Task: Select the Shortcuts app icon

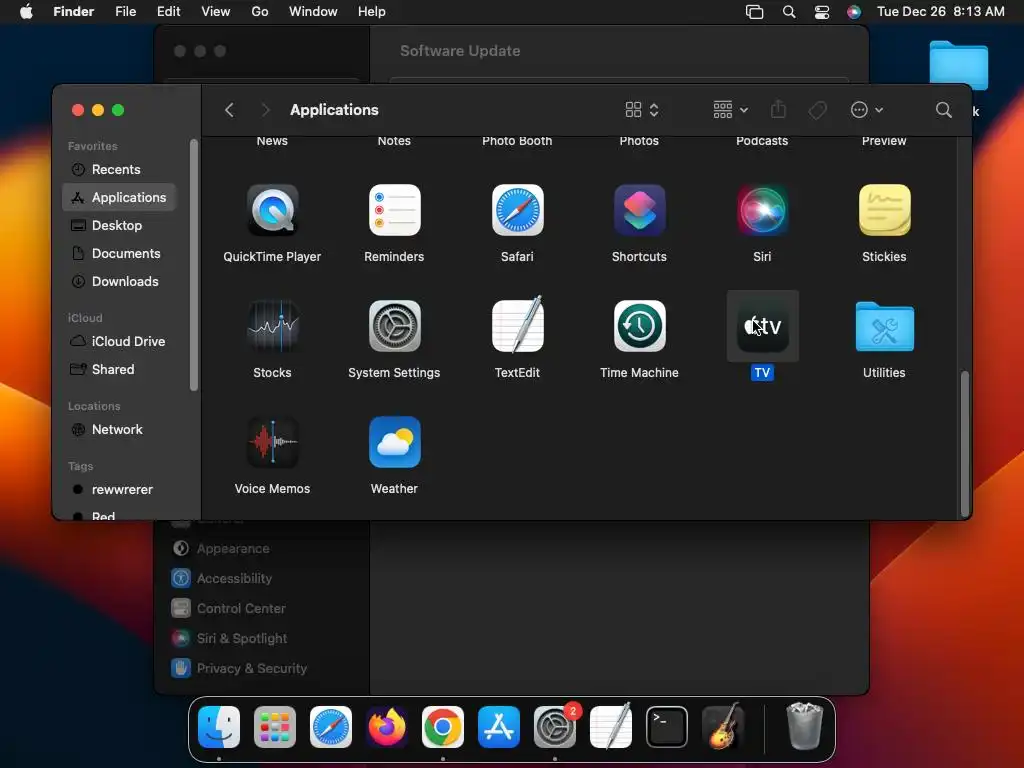Action: (x=639, y=210)
